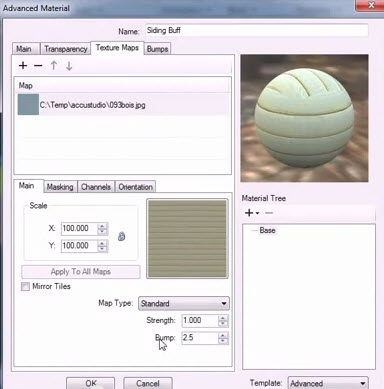Increase the Scale X value with up arrow

[x=103, y=226]
